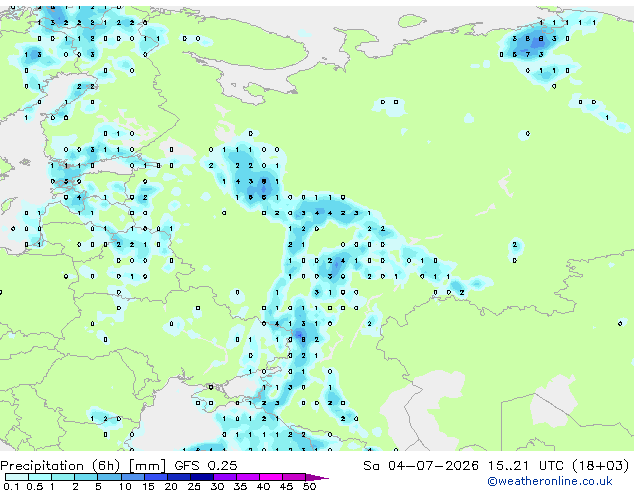Image resolution: width=634 pixels, height=490 pixels.
Task: Select the 35–40 mm purple legend swatch
Action: tap(247, 477)
